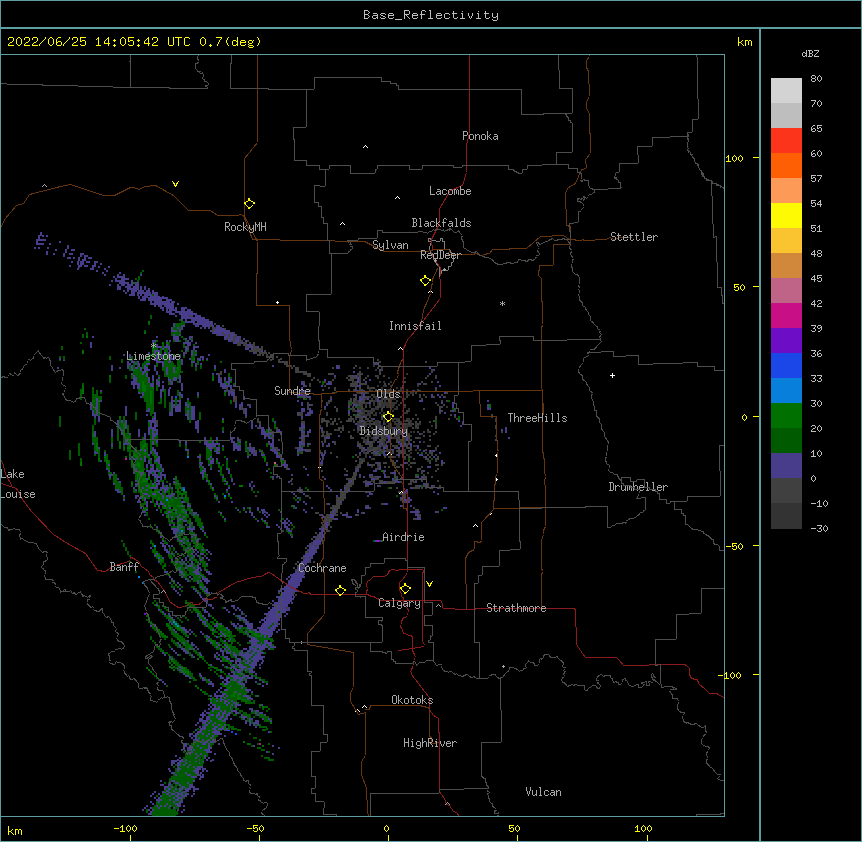The image size is (862, 842).
Task: Click the Limestone label
Action: (x=153, y=356)
